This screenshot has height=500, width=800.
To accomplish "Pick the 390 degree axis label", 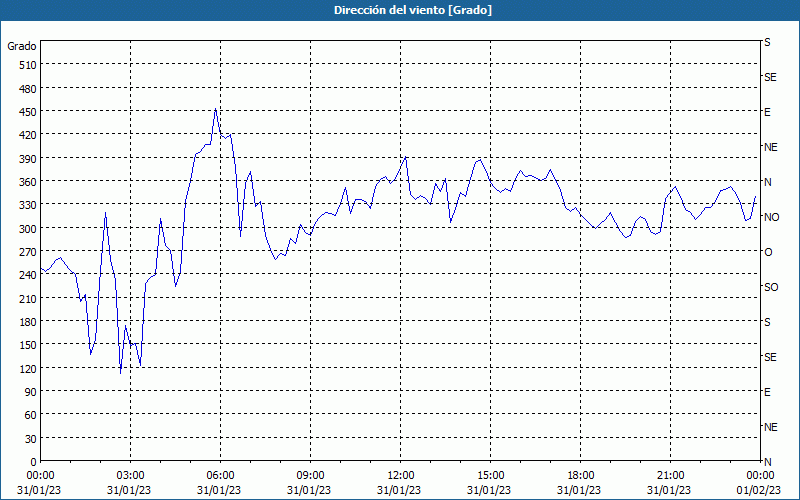I will [29, 158].
